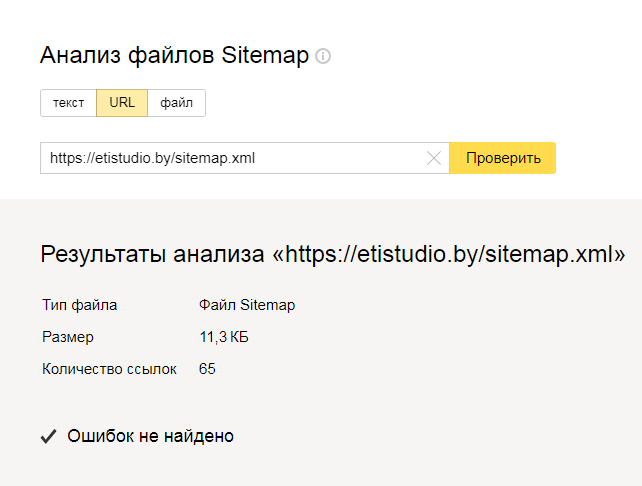Switch to the текст input mode
Viewport: 642px width, 486px height.
[68, 103]
